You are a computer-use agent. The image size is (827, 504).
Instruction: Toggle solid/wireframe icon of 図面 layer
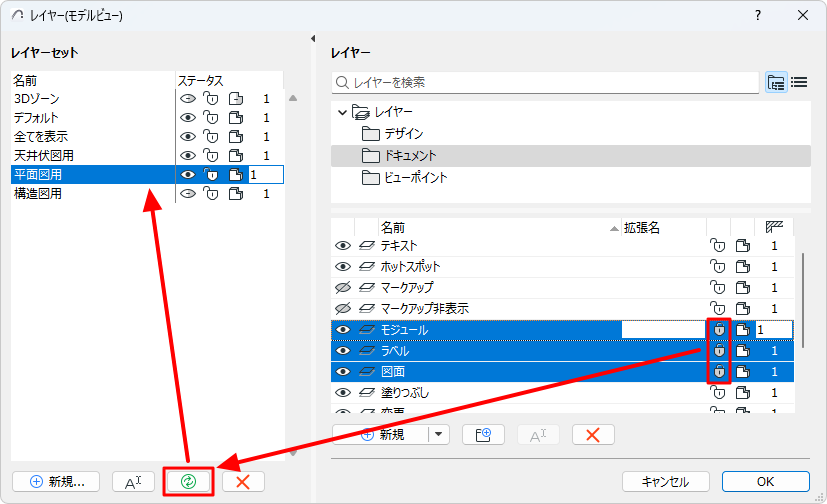(x=743, y=372)
